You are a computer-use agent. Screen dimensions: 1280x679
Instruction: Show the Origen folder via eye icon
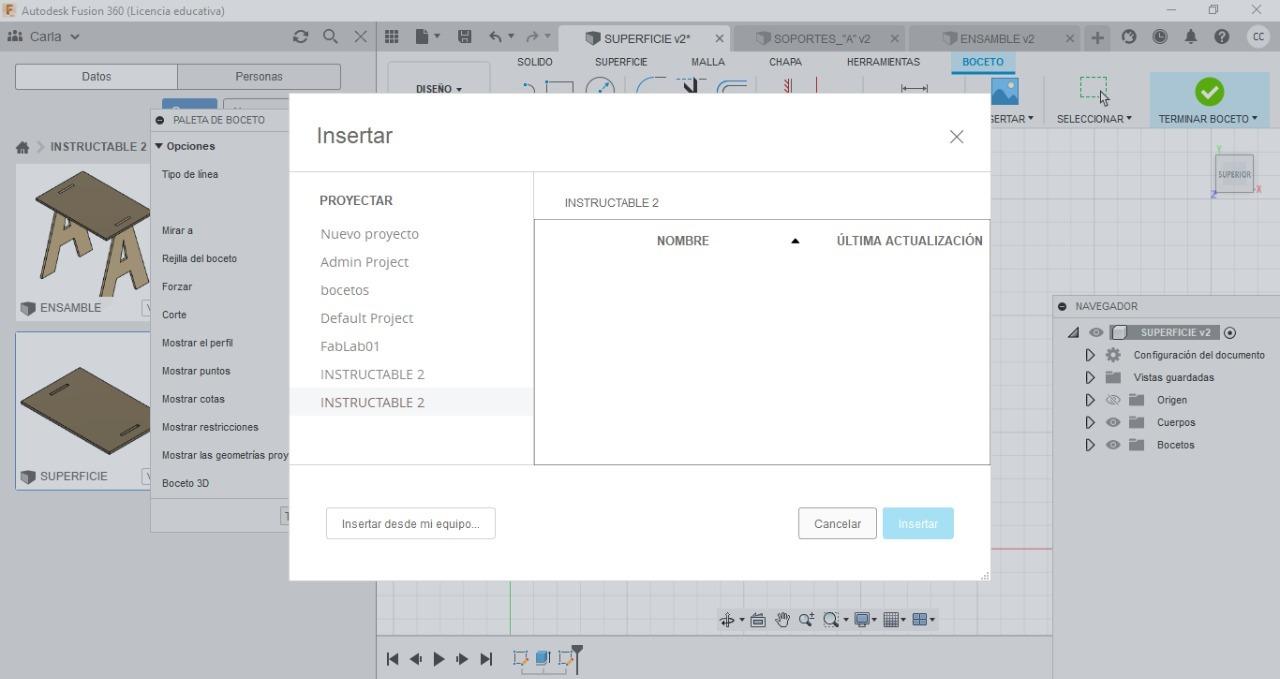[1113, 400]
